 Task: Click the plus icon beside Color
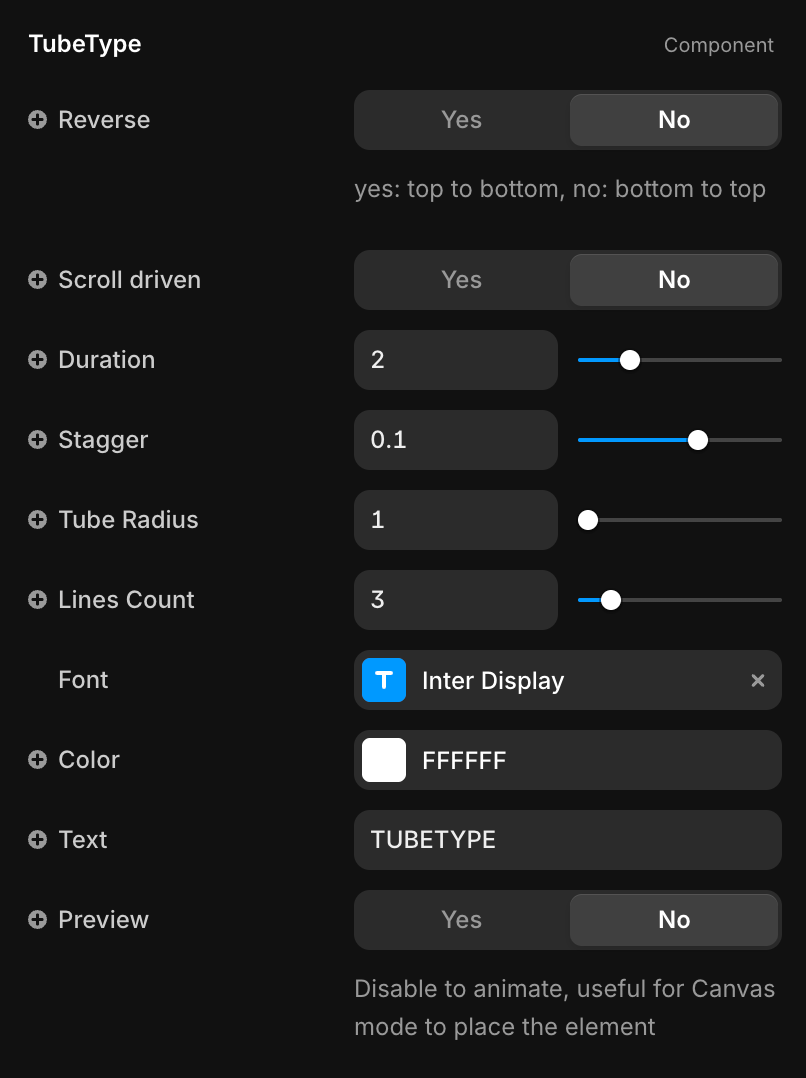pyautogui.click(x=37, y=760)
